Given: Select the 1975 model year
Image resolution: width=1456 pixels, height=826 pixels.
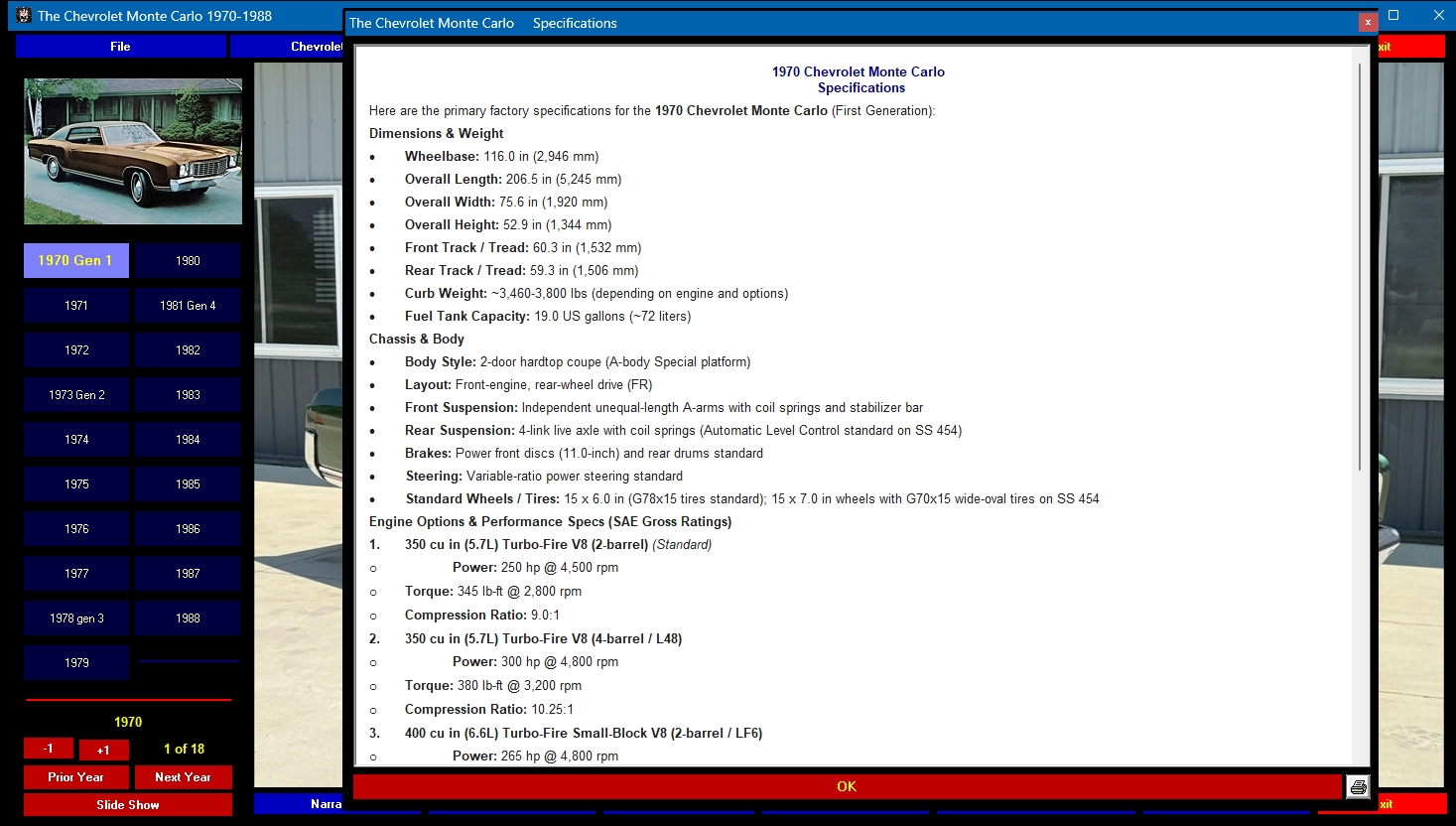Looking at the screenshot, I should point(76,484).
